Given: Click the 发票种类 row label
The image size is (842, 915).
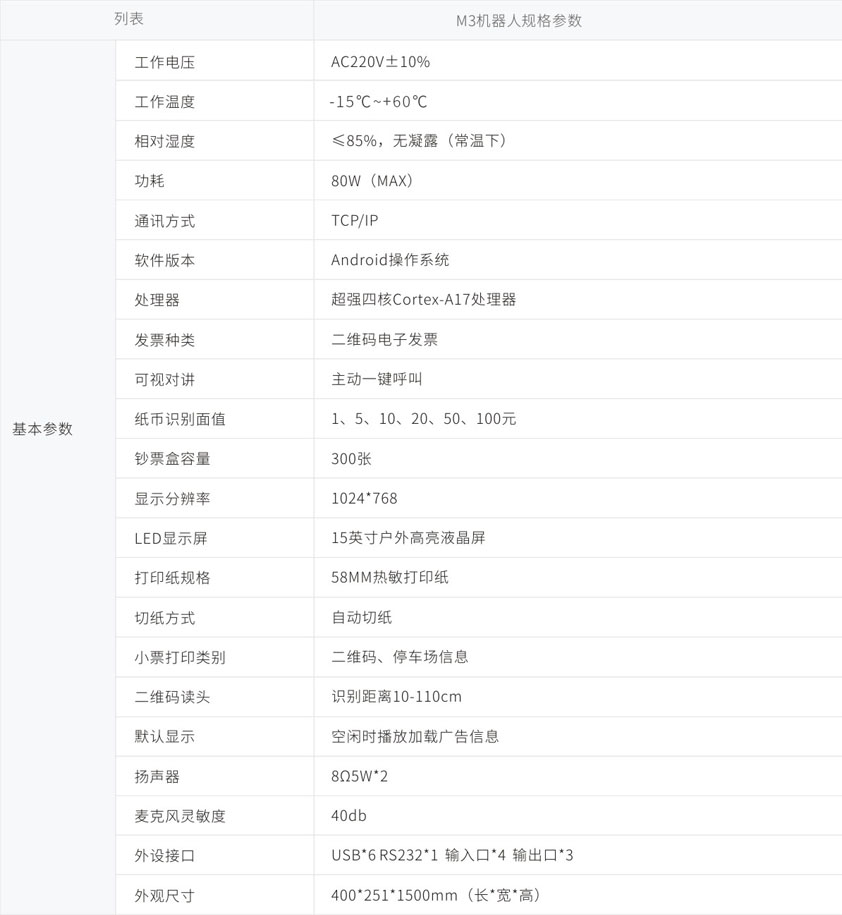Looking at the screenshot, I should coord(165,340).
